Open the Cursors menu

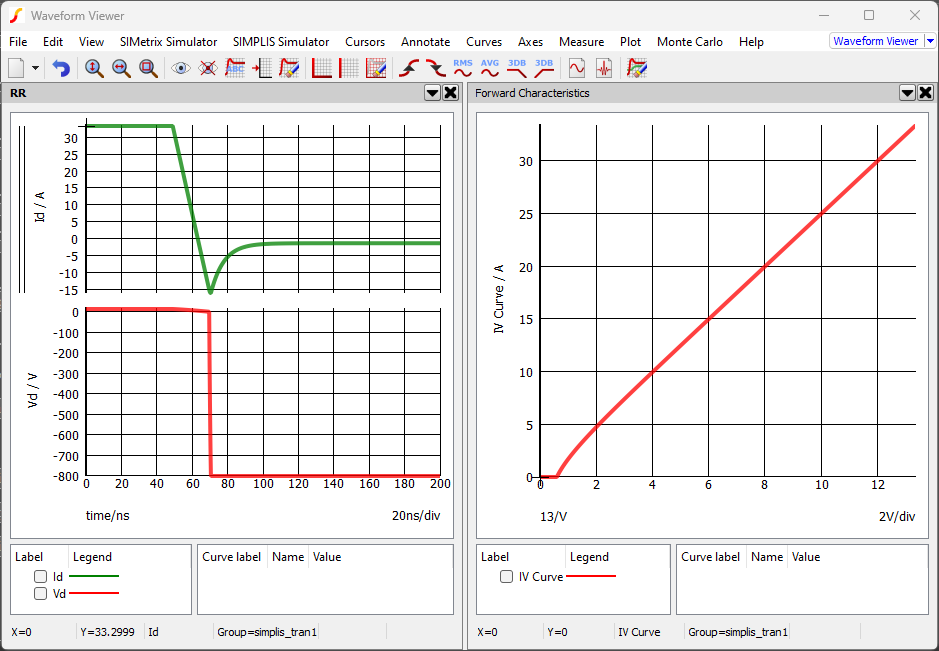365,42
